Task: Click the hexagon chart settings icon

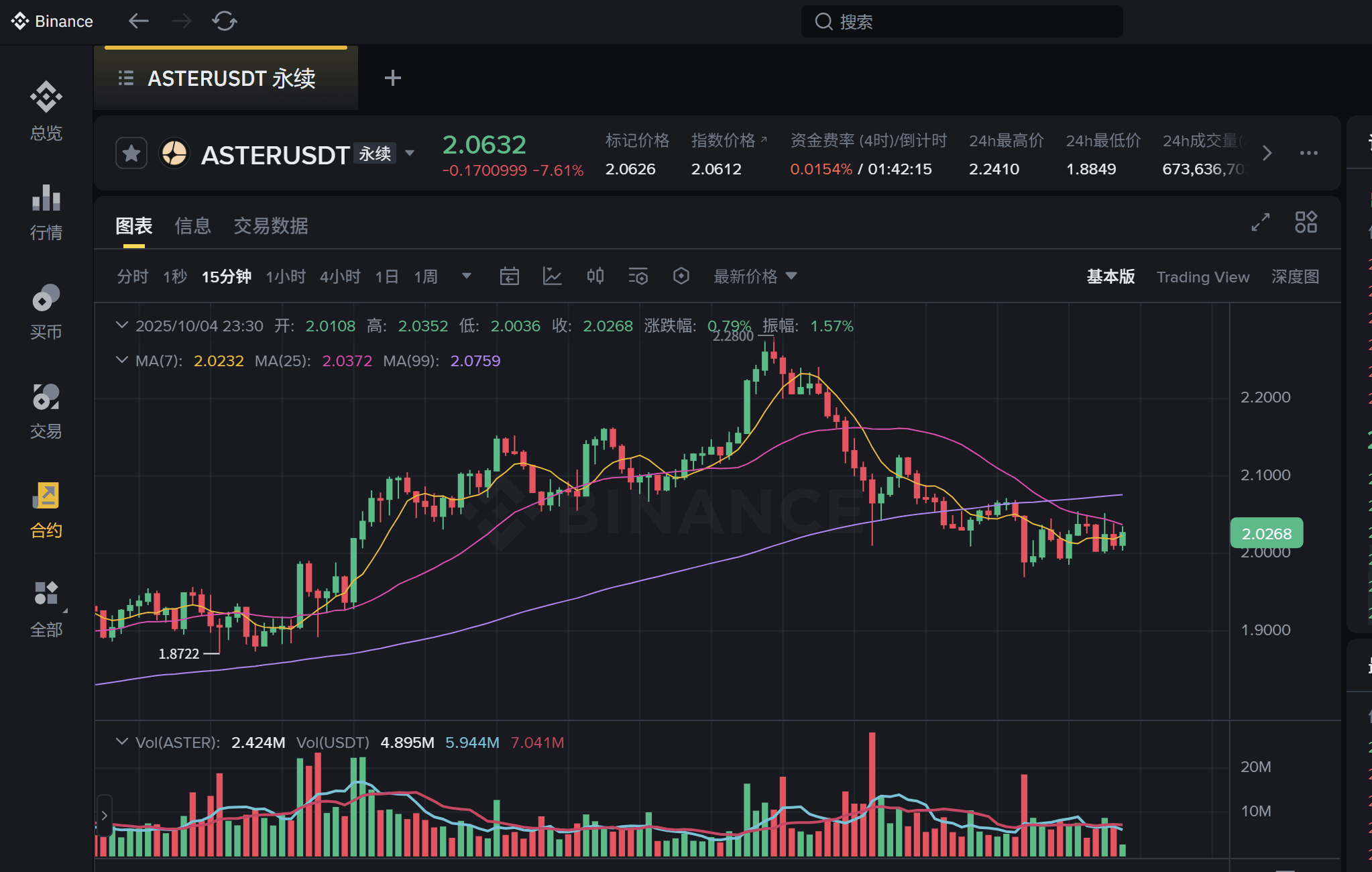Action: point(681,276)
